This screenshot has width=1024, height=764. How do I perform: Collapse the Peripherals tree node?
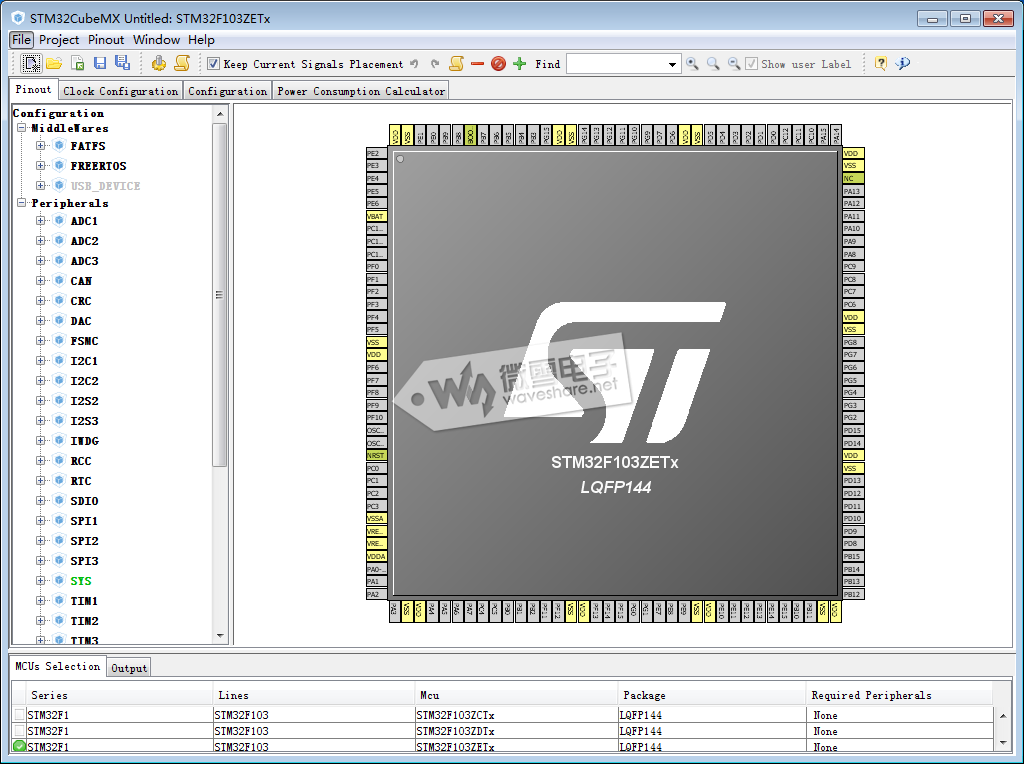click(x=22, y=203)
